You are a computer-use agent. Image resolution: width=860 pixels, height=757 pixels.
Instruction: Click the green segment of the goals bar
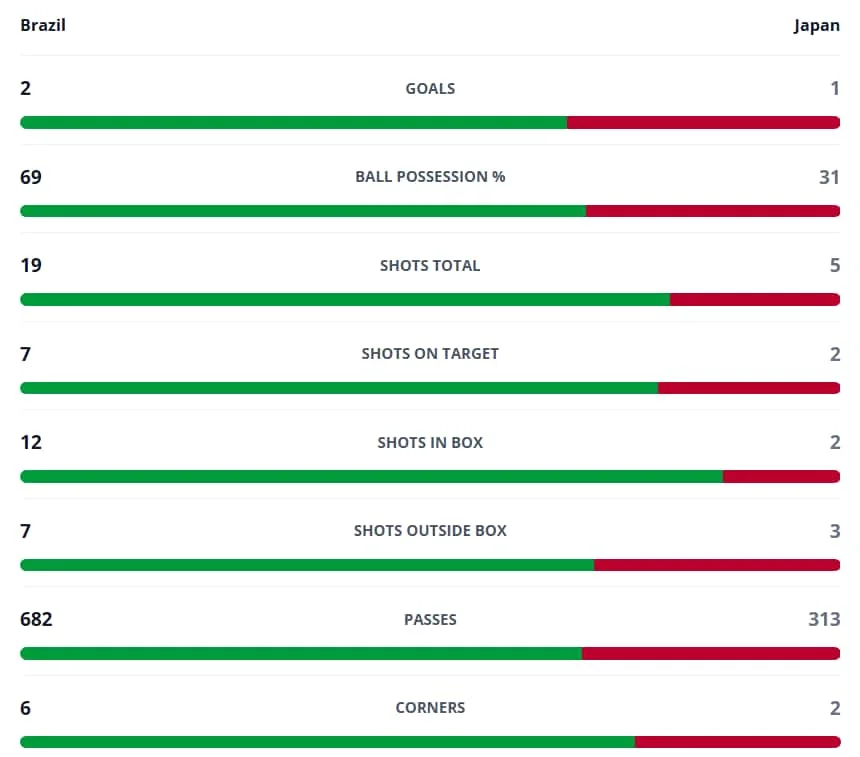click(293, 122)
